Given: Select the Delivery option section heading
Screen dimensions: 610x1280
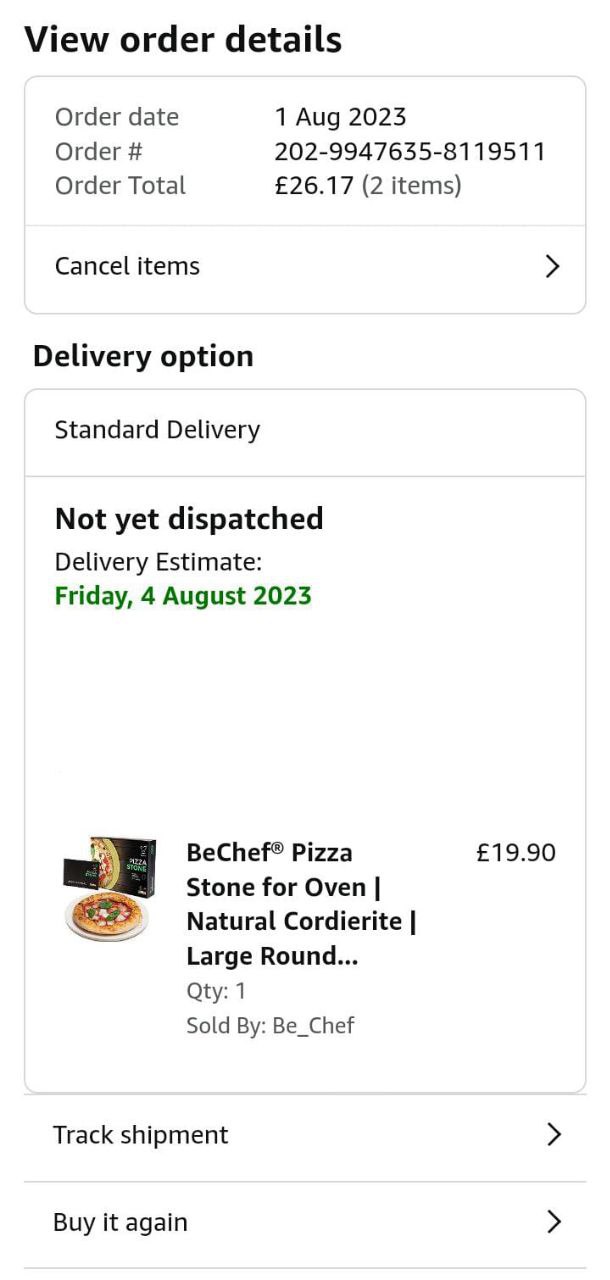Looking at the screenshot, I should (x=143, y=356).
